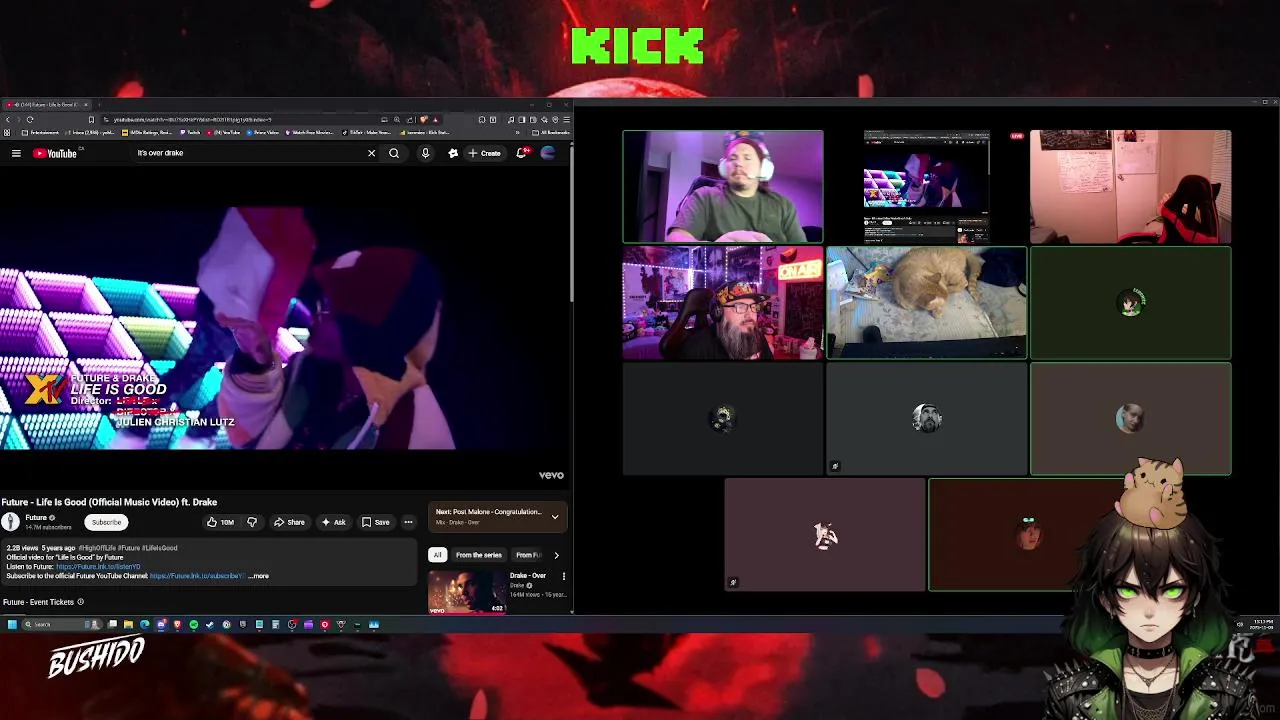
Task: Select tile showing room with red chair
Action: pos(1130,187)
